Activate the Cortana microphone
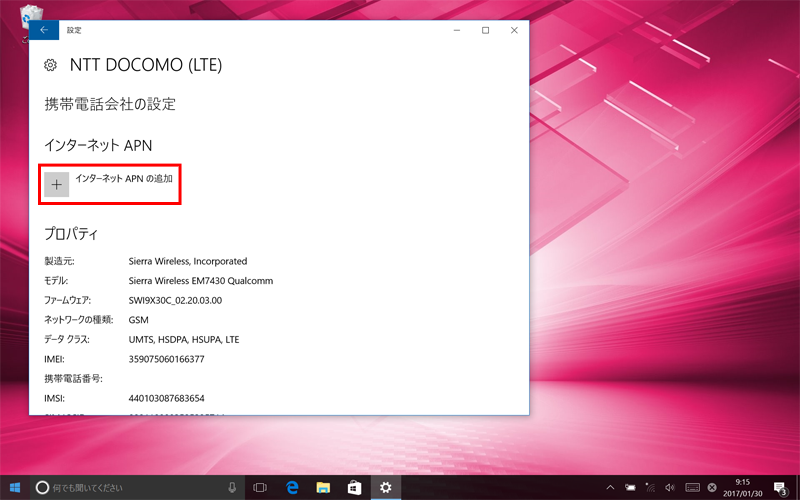Image resolution: width=800 pixels, height=500 pixels. (x=232, y=488)
